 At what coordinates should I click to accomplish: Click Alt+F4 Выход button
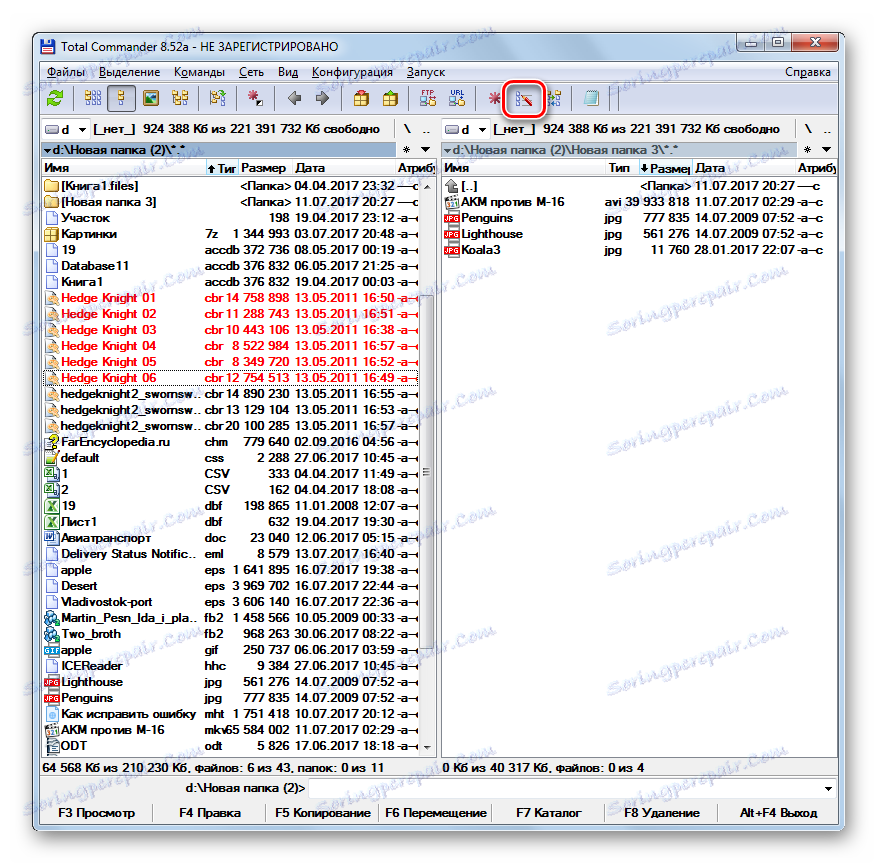pyautogui.click(x=778, y=813)
